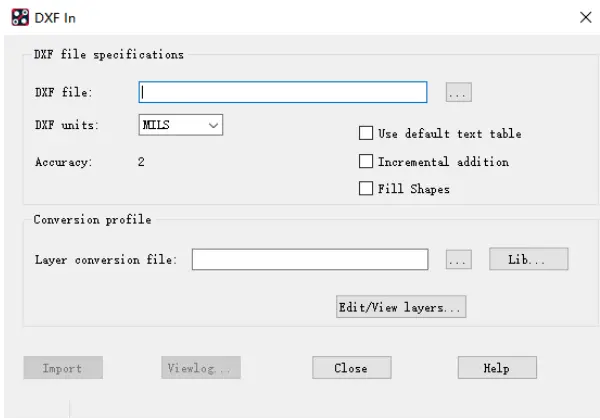Click into Layer conversion file field
The image size is (600, 420).
pyautogui.click(x=310, y=260)
